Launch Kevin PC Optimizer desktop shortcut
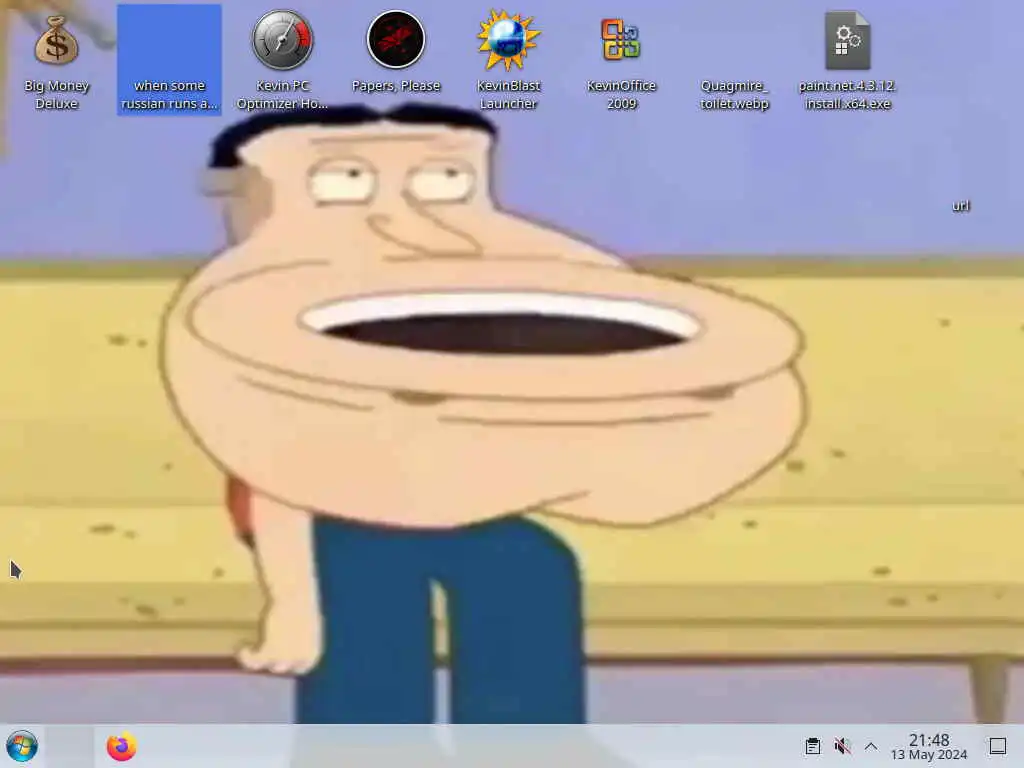This screenshot has height=768, width=1024. point(282,59)
